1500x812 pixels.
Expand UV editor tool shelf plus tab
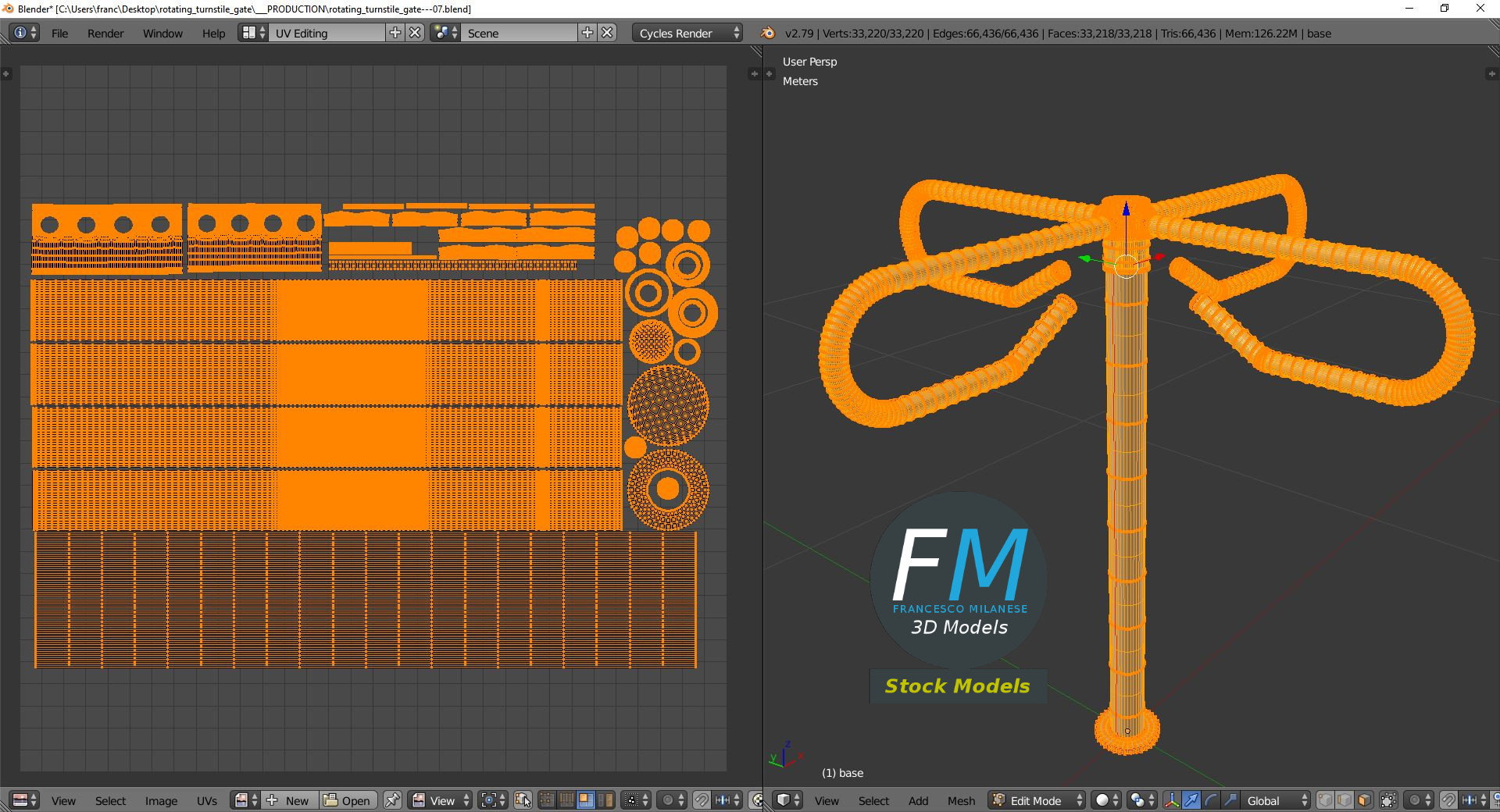pos(6,73)
